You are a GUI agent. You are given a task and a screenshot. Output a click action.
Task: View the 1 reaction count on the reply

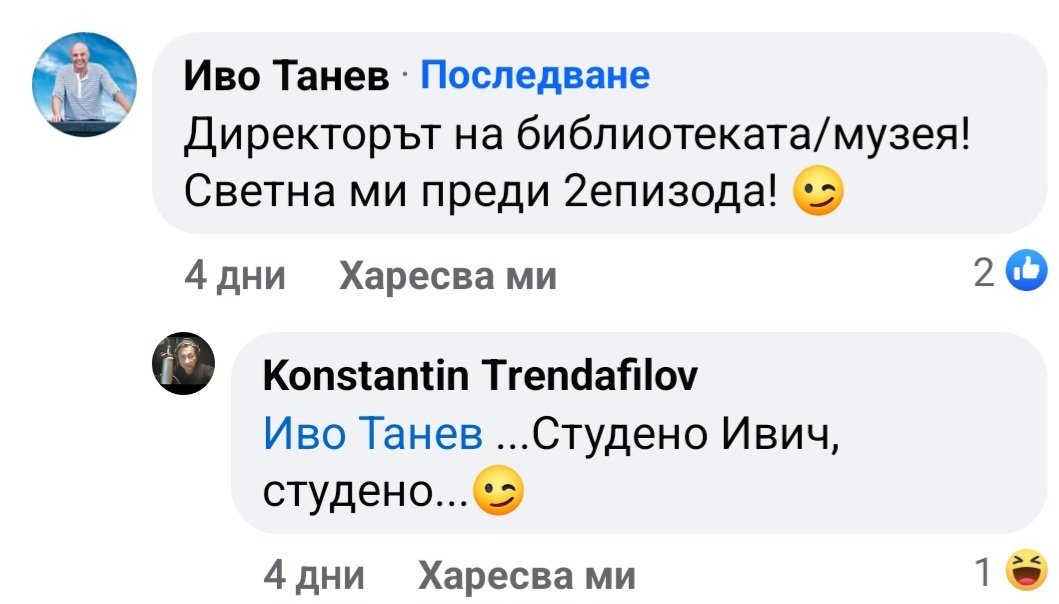pyautogui.click(x=985, y=572)
